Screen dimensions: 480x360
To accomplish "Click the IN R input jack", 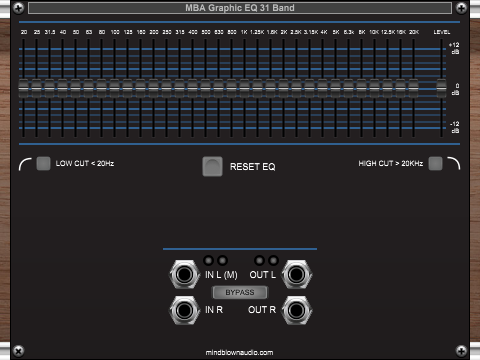I will [x=184, y=310].
